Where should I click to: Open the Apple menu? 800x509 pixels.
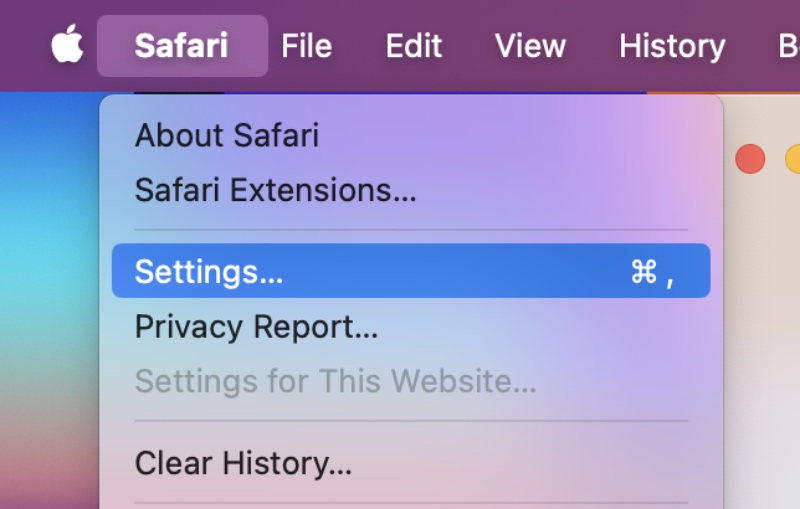[x=67, y=45]
